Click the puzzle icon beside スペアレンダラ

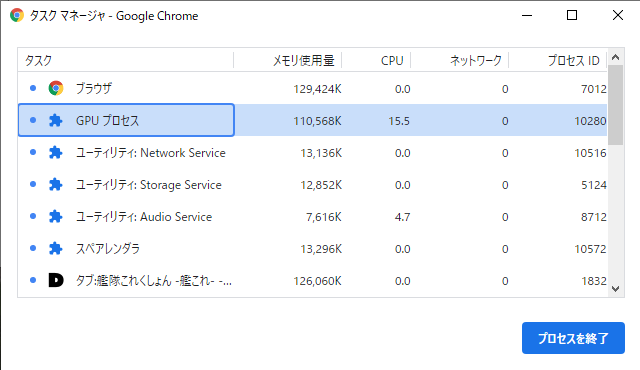(x=56, y=248)
